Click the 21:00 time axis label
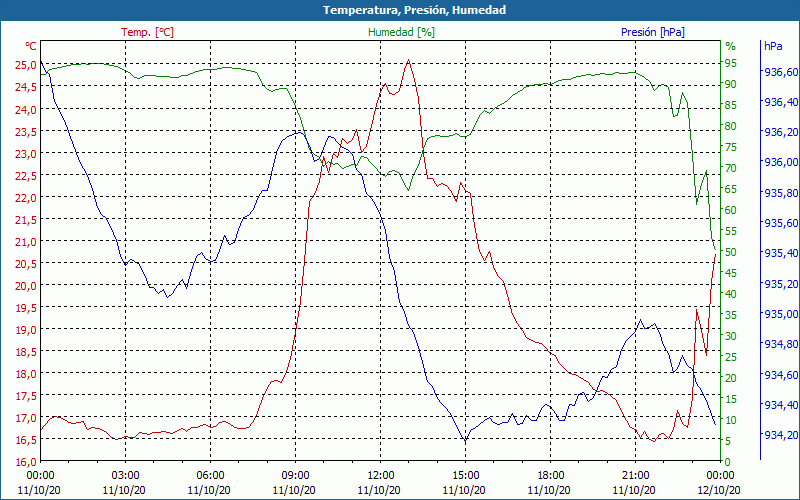The height and width of the screenshot is (500, 800). [x=635, y=476]
